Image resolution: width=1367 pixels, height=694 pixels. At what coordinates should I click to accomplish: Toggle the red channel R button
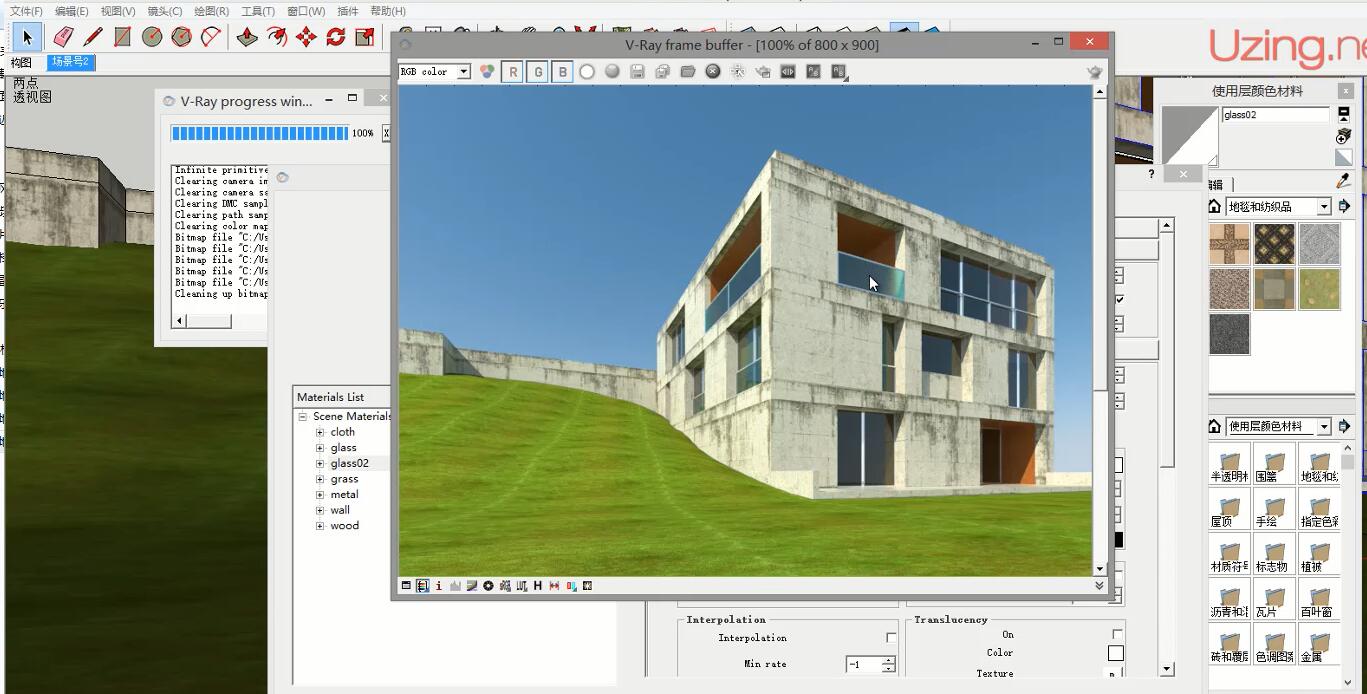[x=513, y=72]
